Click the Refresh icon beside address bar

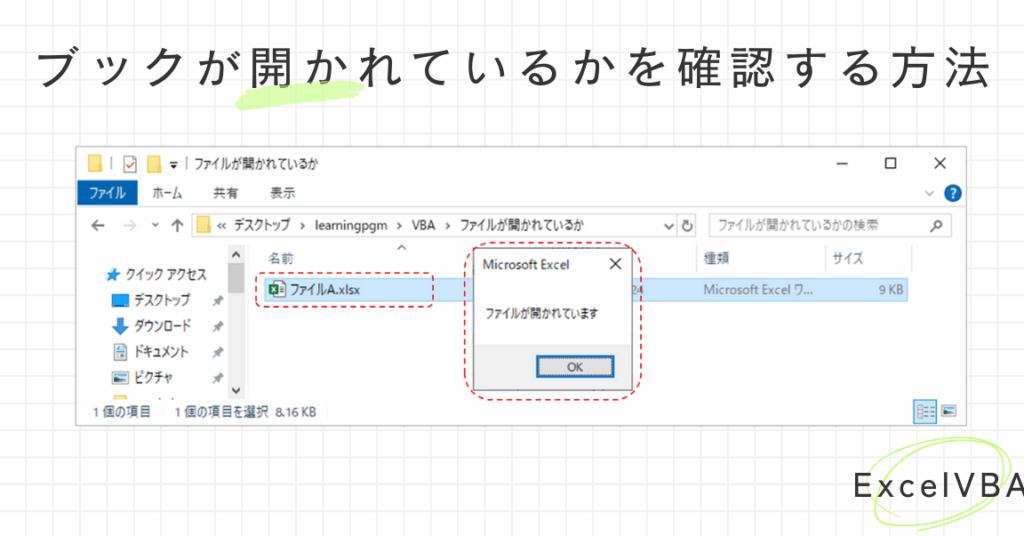coord(687,225)
